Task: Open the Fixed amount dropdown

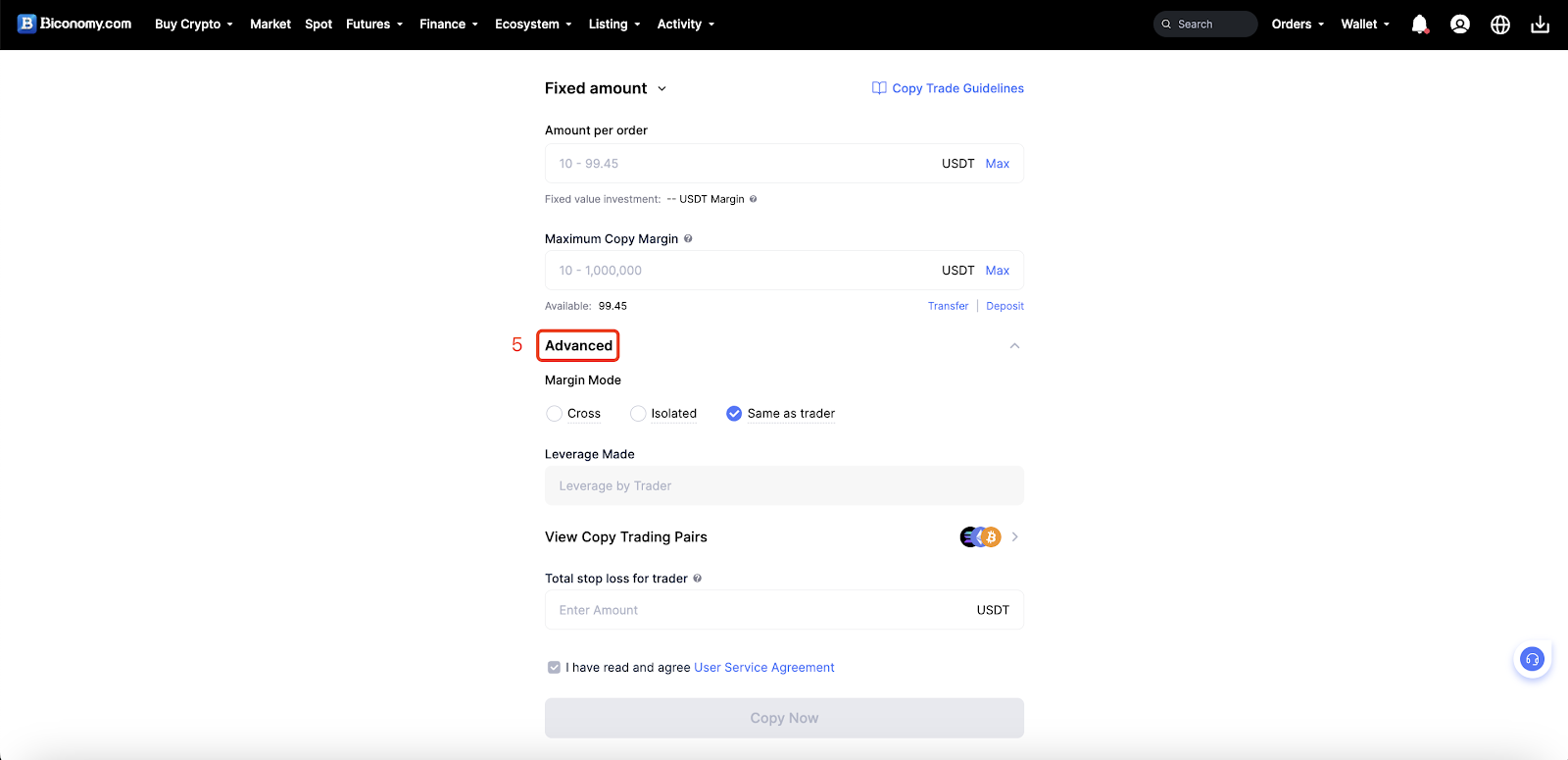Action: [x=606, y=88]
